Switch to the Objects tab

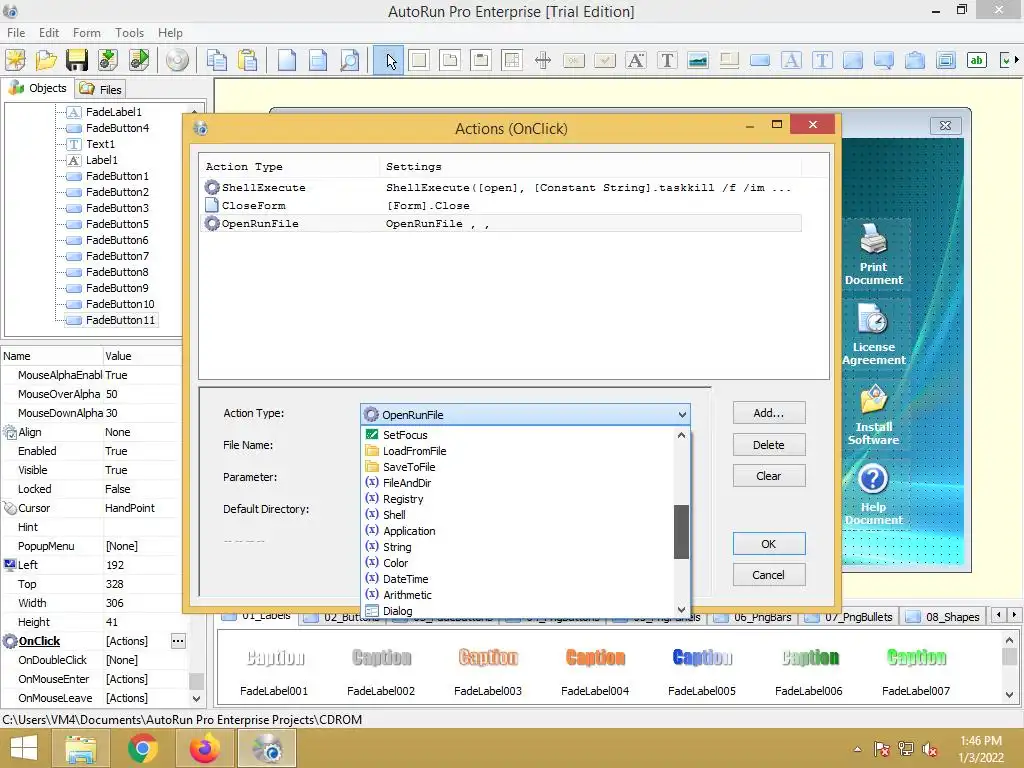tap(38, 88)
